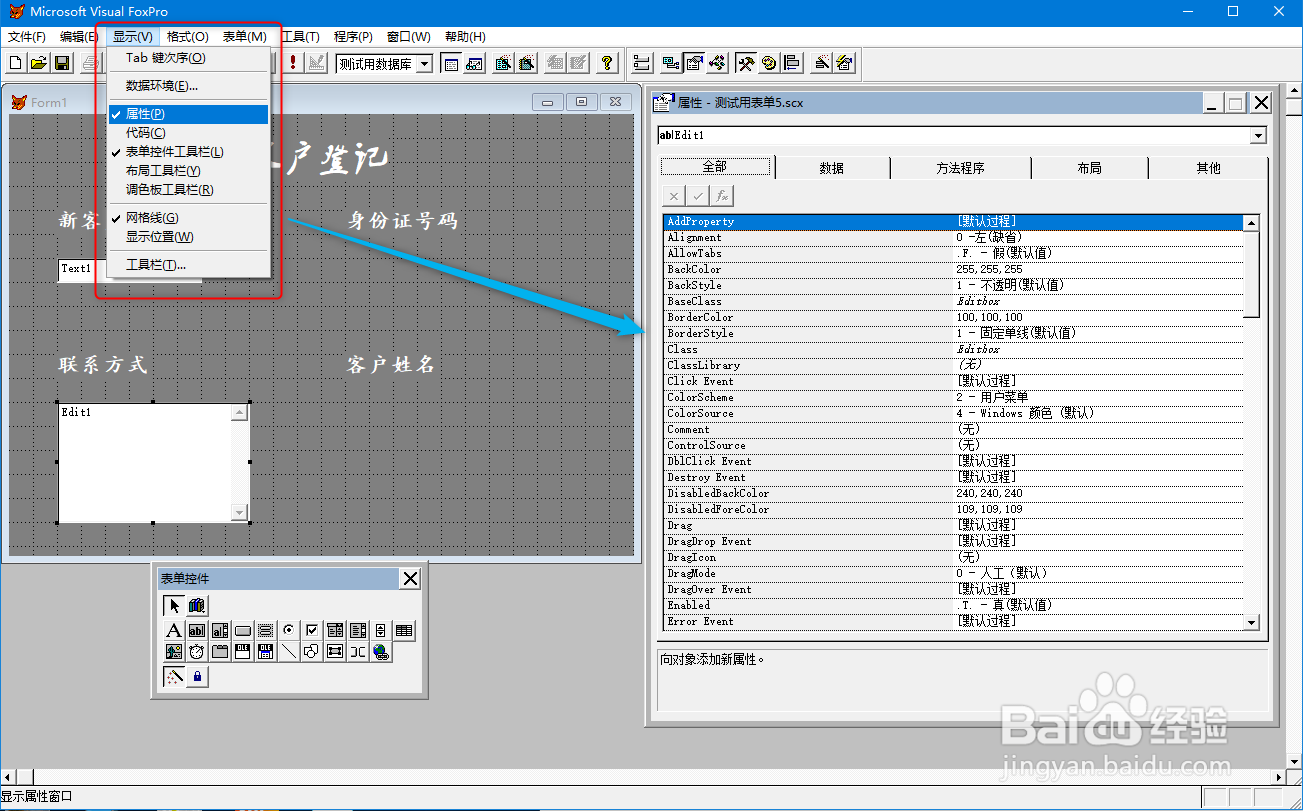The height and width of the screenshot is (811, 1303).
Task: Open the 文件(F) menu
Action: click(x=27, y=37)
